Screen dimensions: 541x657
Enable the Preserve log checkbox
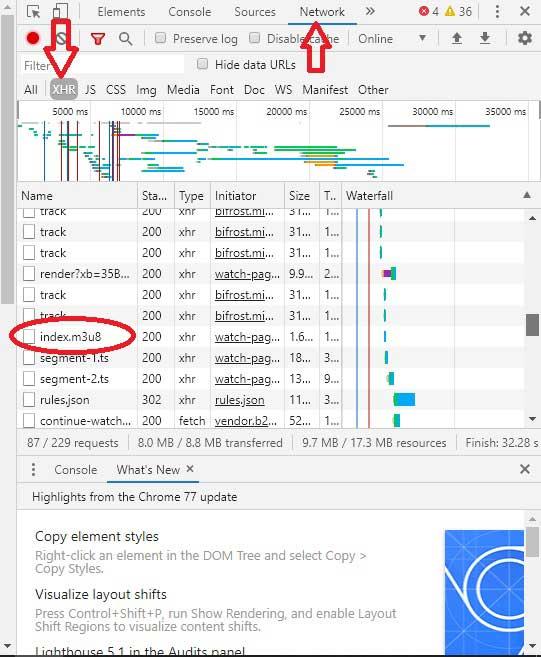[160, 38]
